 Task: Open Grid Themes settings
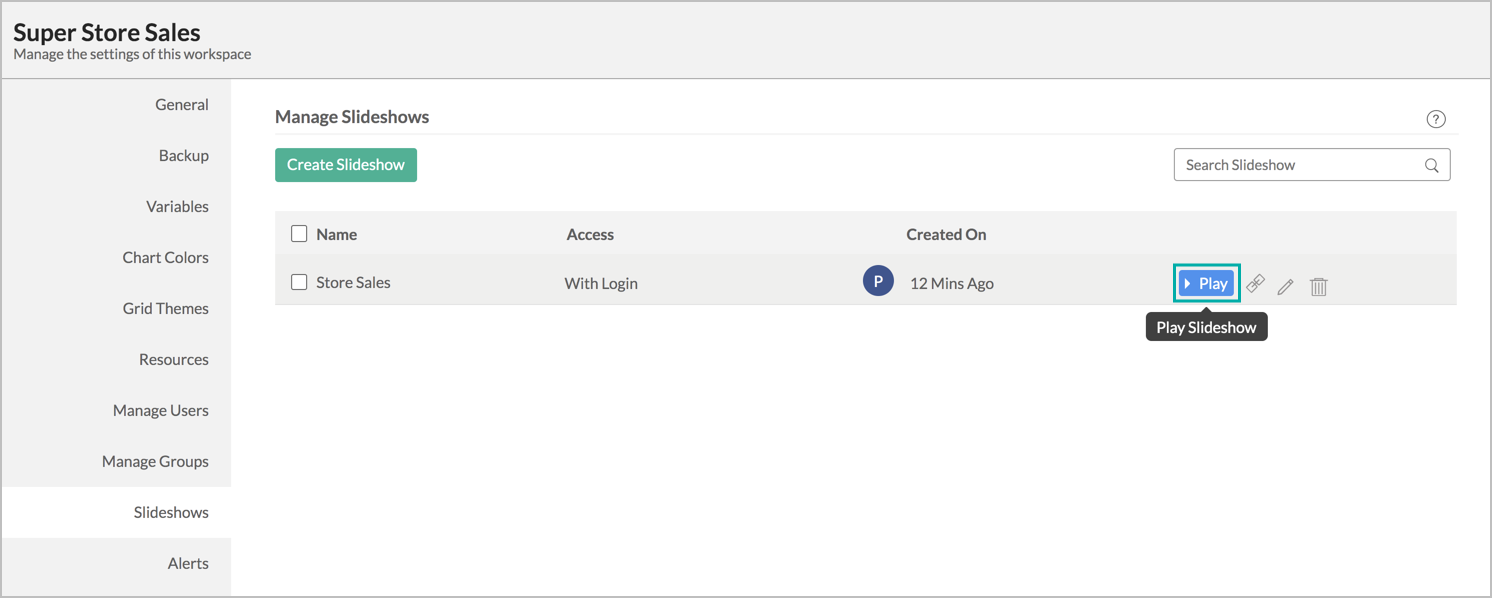pyautogui.click(x=166, y=309)
